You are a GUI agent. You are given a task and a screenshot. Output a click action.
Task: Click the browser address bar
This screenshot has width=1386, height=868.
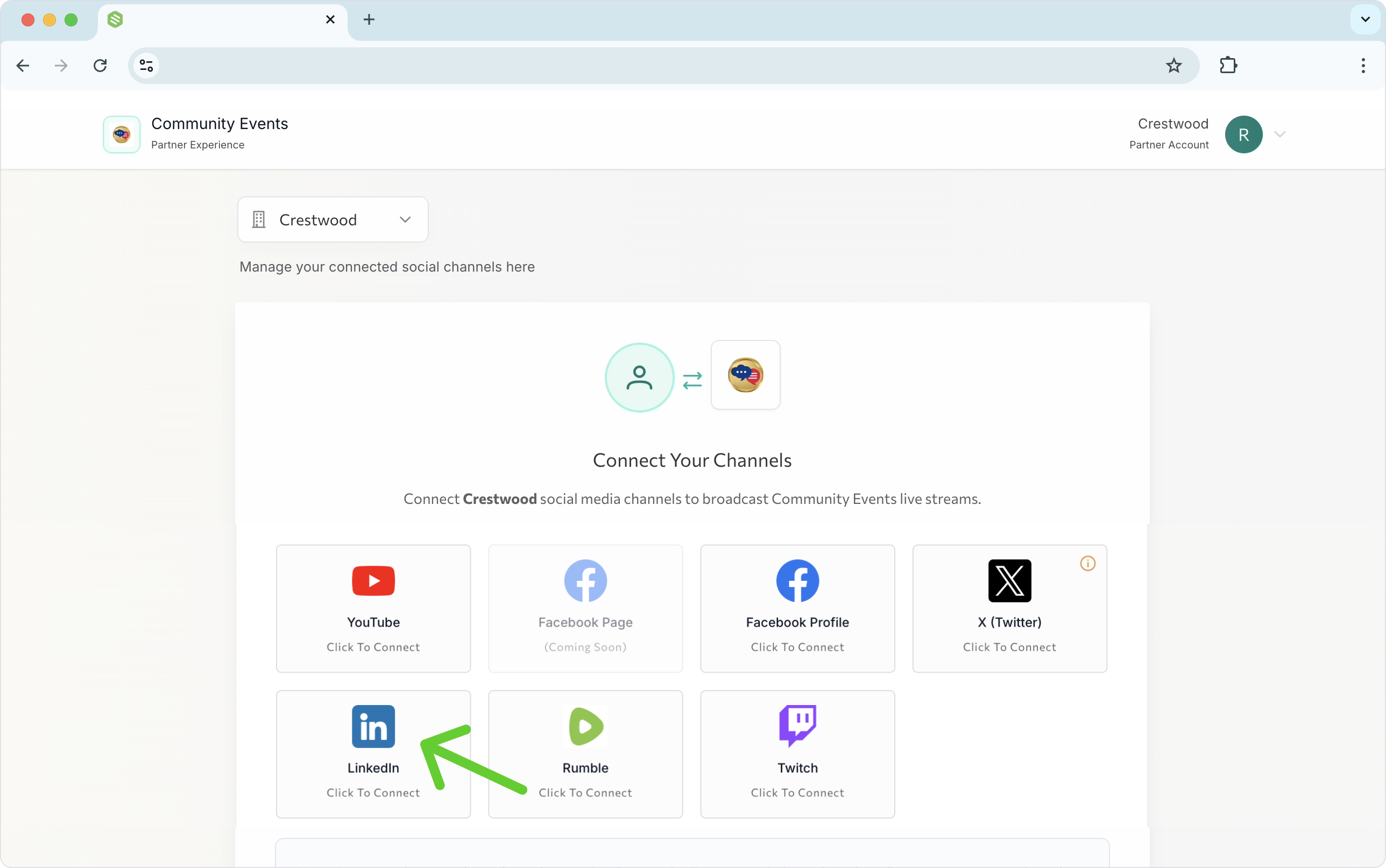(x=663, y=66)
